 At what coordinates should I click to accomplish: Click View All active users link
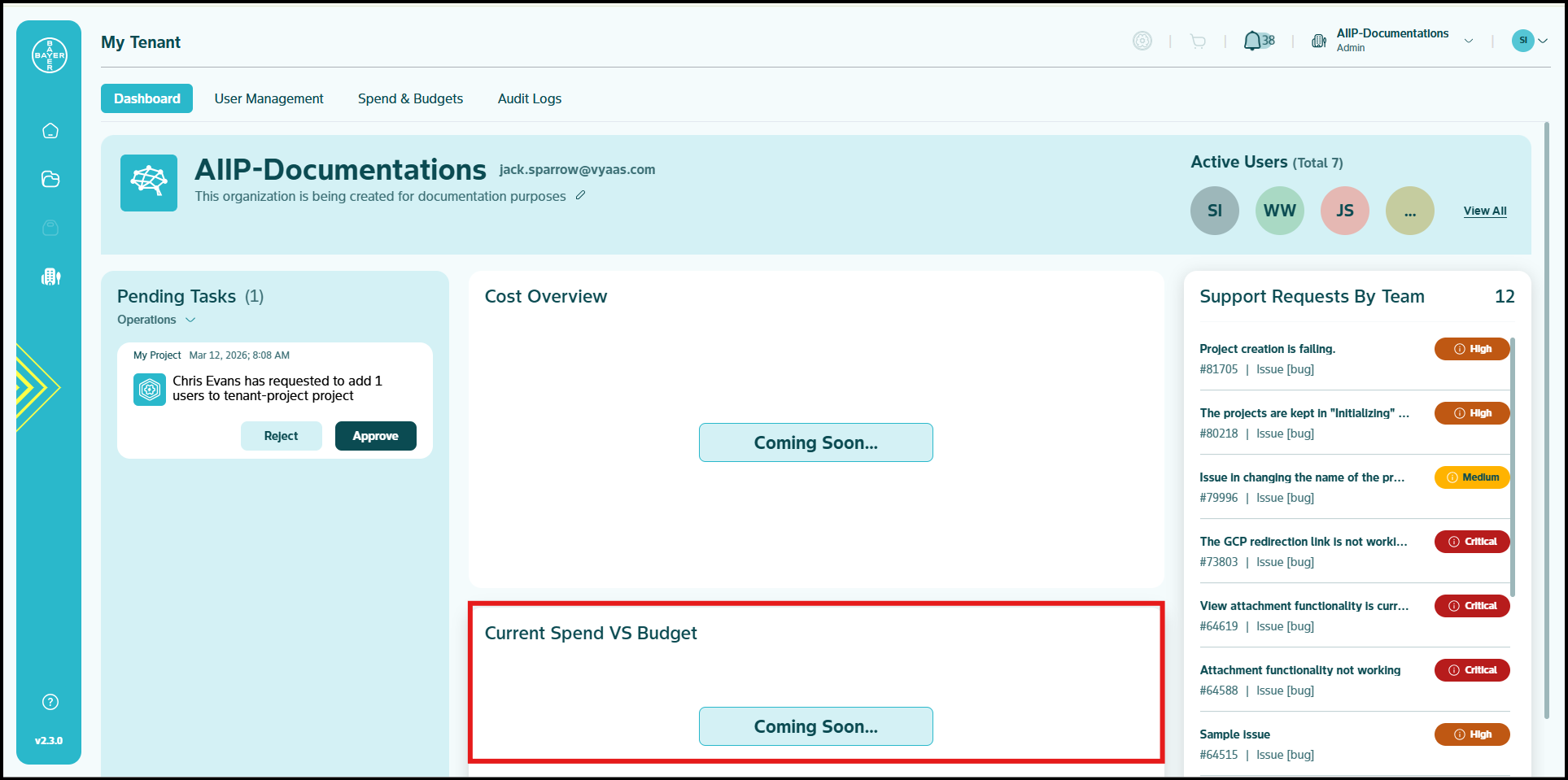coord(1485,211)
